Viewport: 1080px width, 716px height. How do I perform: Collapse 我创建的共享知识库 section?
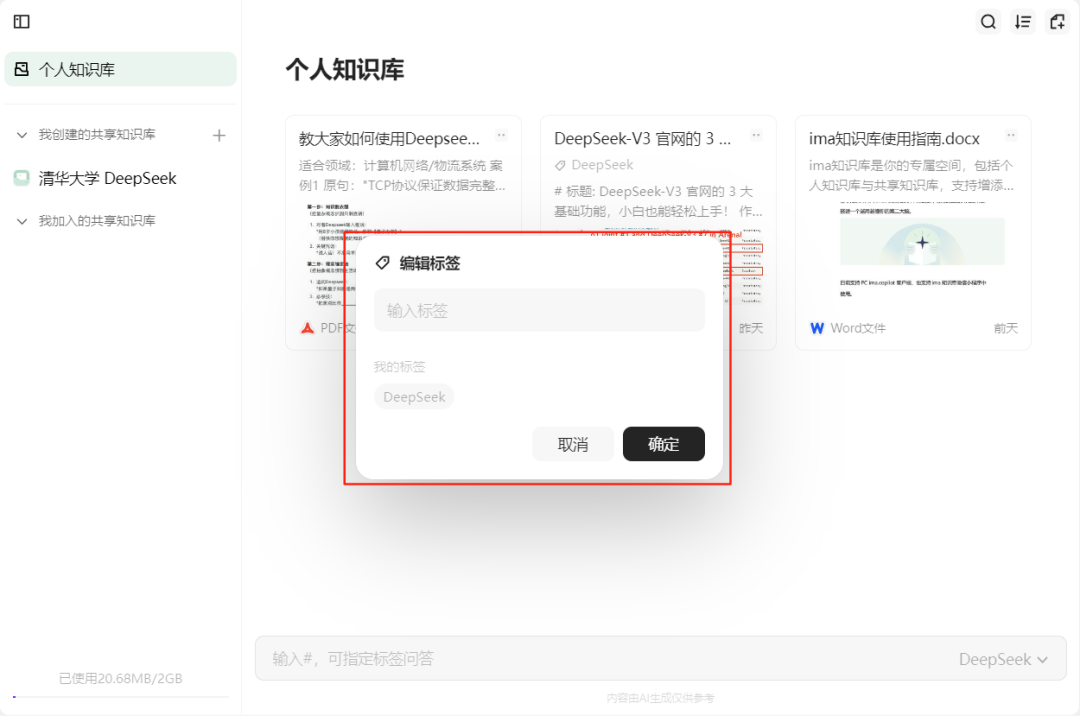[22, 133]
